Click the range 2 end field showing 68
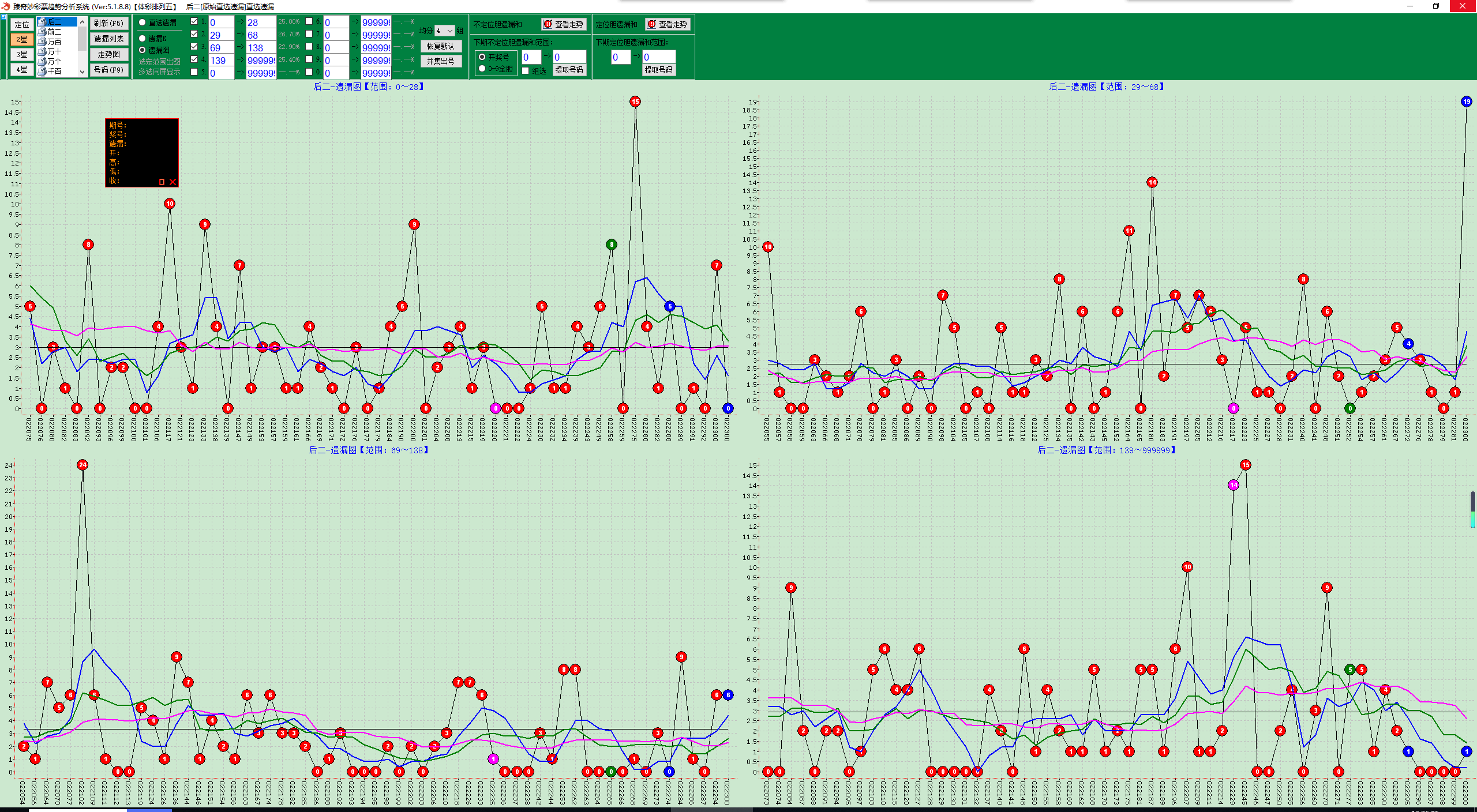1477x812 pixels. click(261, 35)
